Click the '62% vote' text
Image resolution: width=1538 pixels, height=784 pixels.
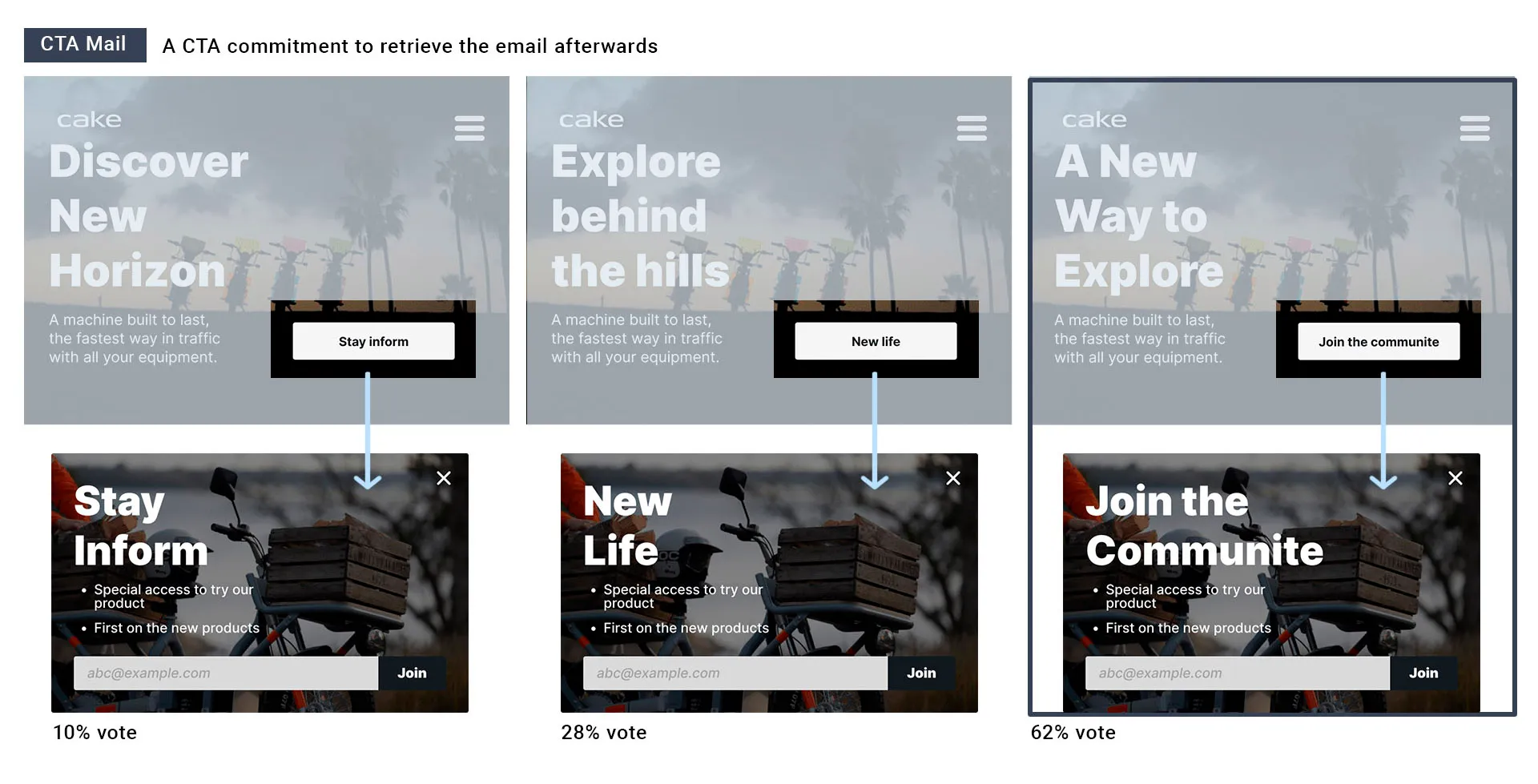click(1073, 733)
